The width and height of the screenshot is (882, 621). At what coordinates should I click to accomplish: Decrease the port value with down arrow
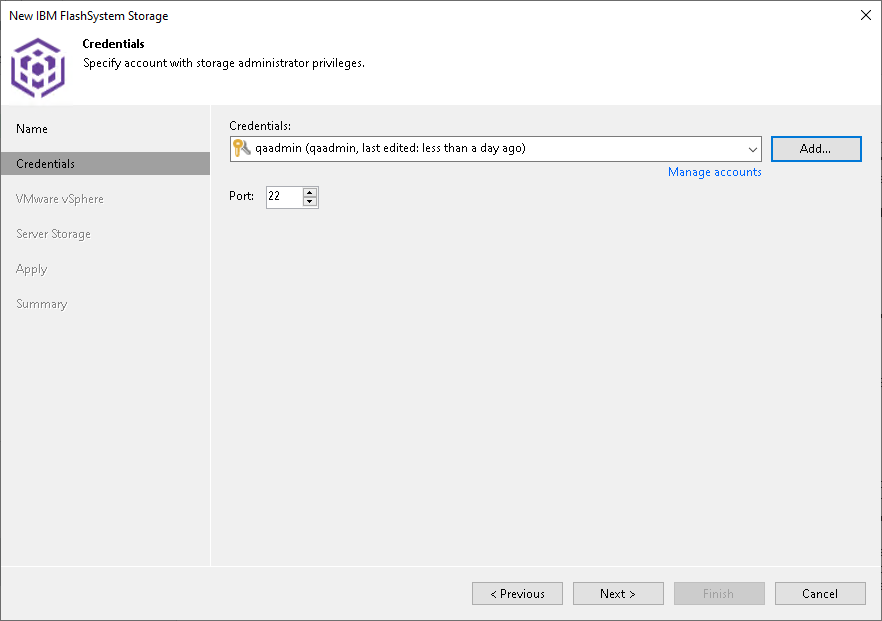tap(310, 202)
